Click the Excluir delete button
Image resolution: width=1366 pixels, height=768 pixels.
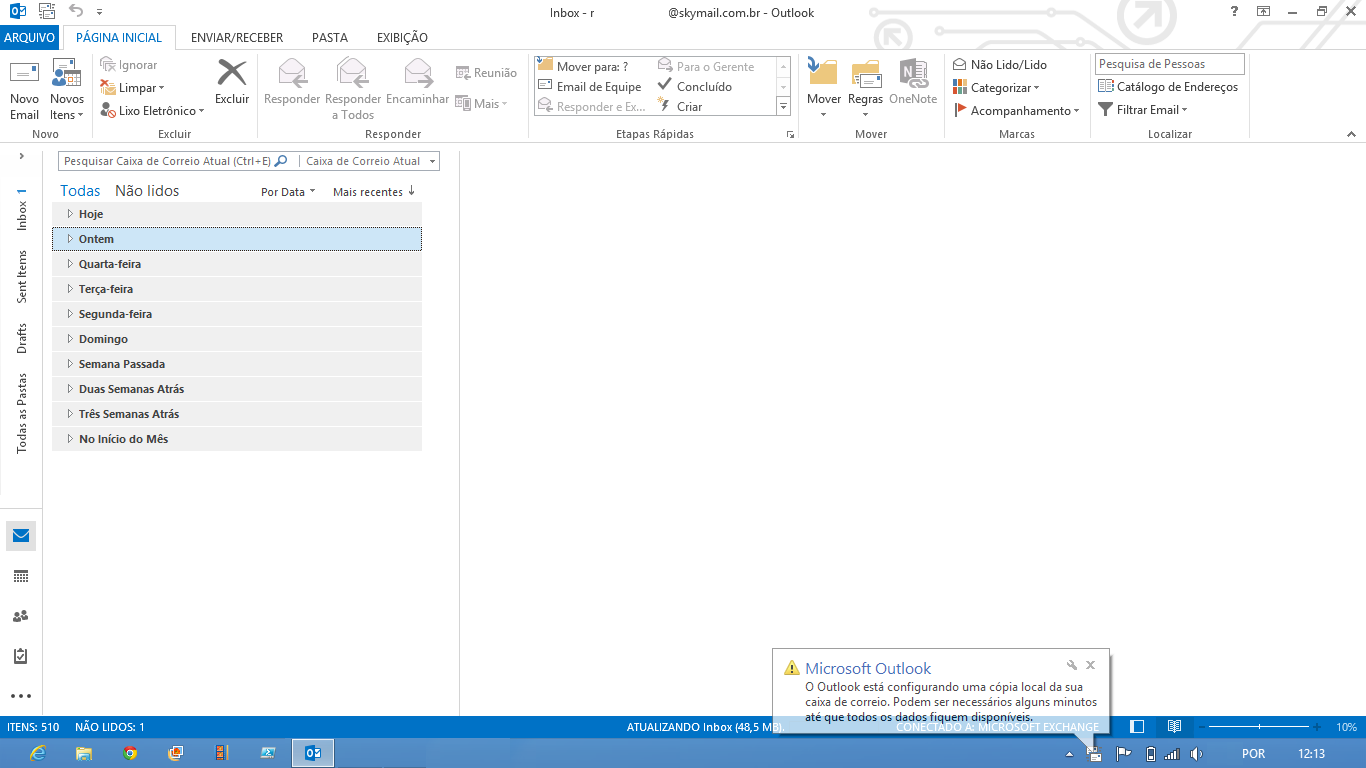232,82
